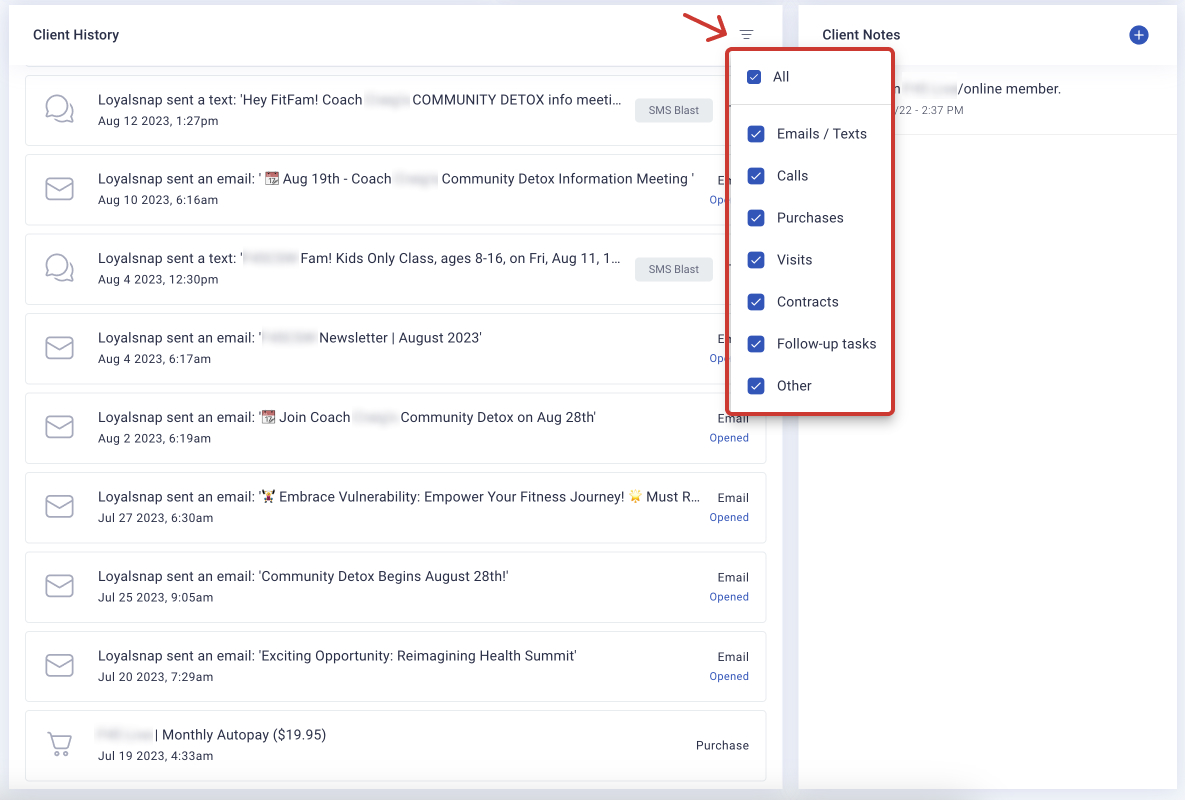Click Opened status on Aug 2 email
The image size is (1185, 800).
tap(729, 438)
